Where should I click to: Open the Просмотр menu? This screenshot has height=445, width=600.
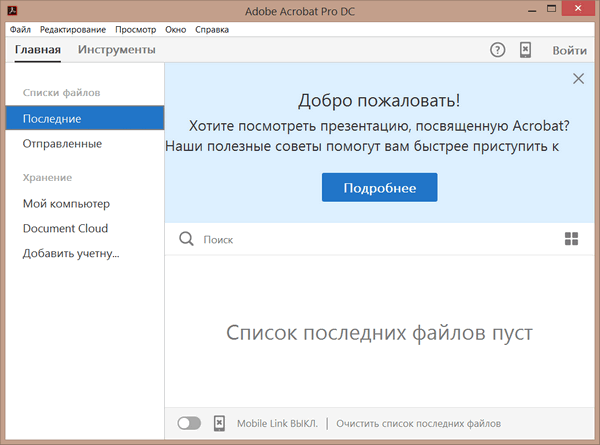(135, 29)
